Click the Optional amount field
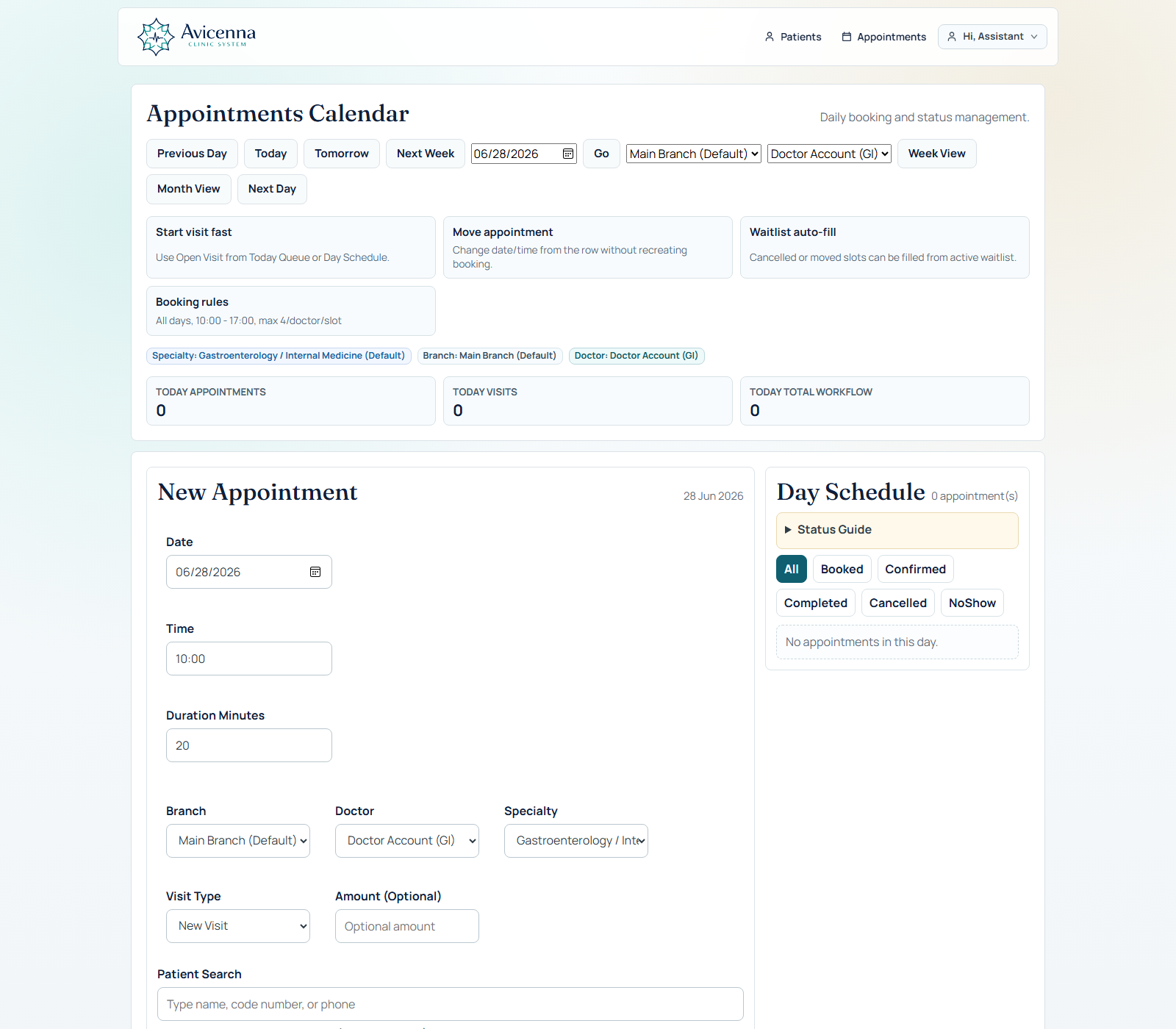The image size is (1176, 1029). (407, 926)
